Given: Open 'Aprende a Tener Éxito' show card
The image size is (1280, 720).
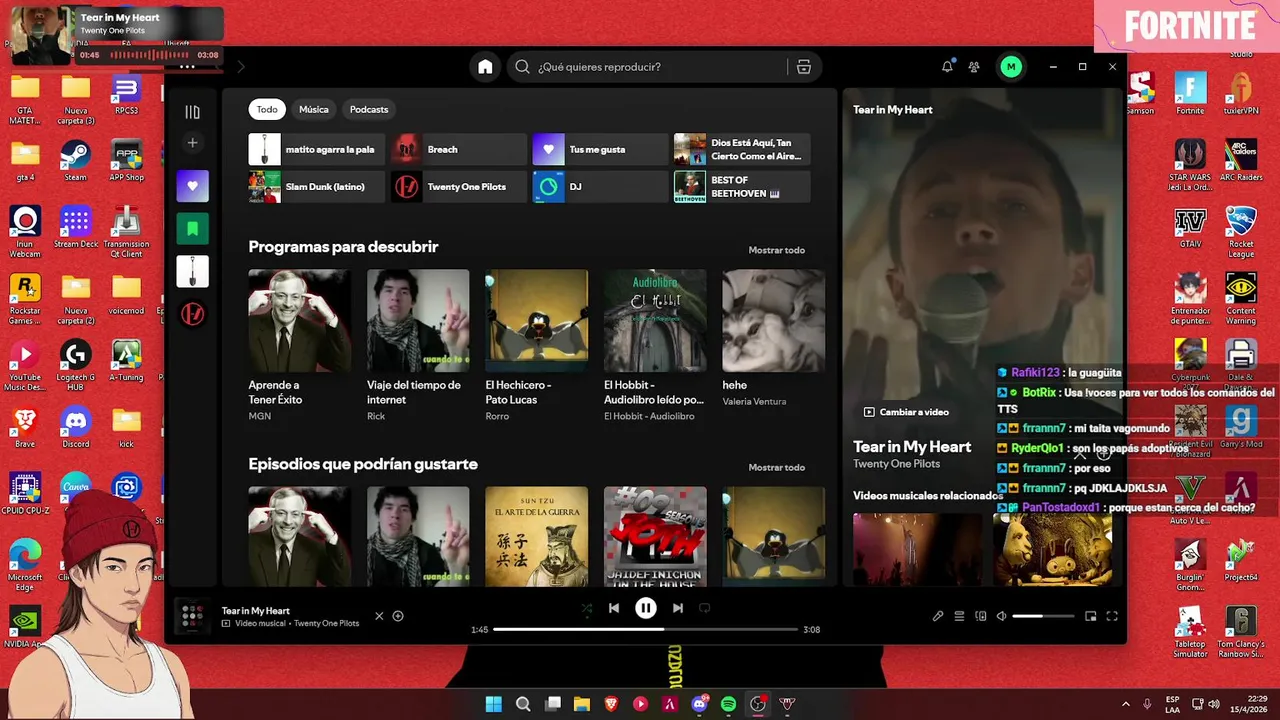Looking at the screenshot, I should click(299, 345).
